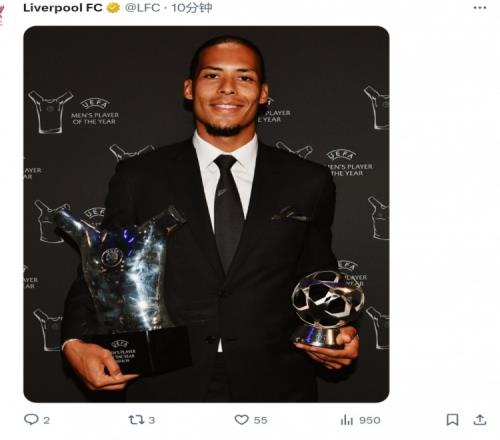Bookmark this post with the bookmark icon
The image size is (500, 440).
click(452, 420)
